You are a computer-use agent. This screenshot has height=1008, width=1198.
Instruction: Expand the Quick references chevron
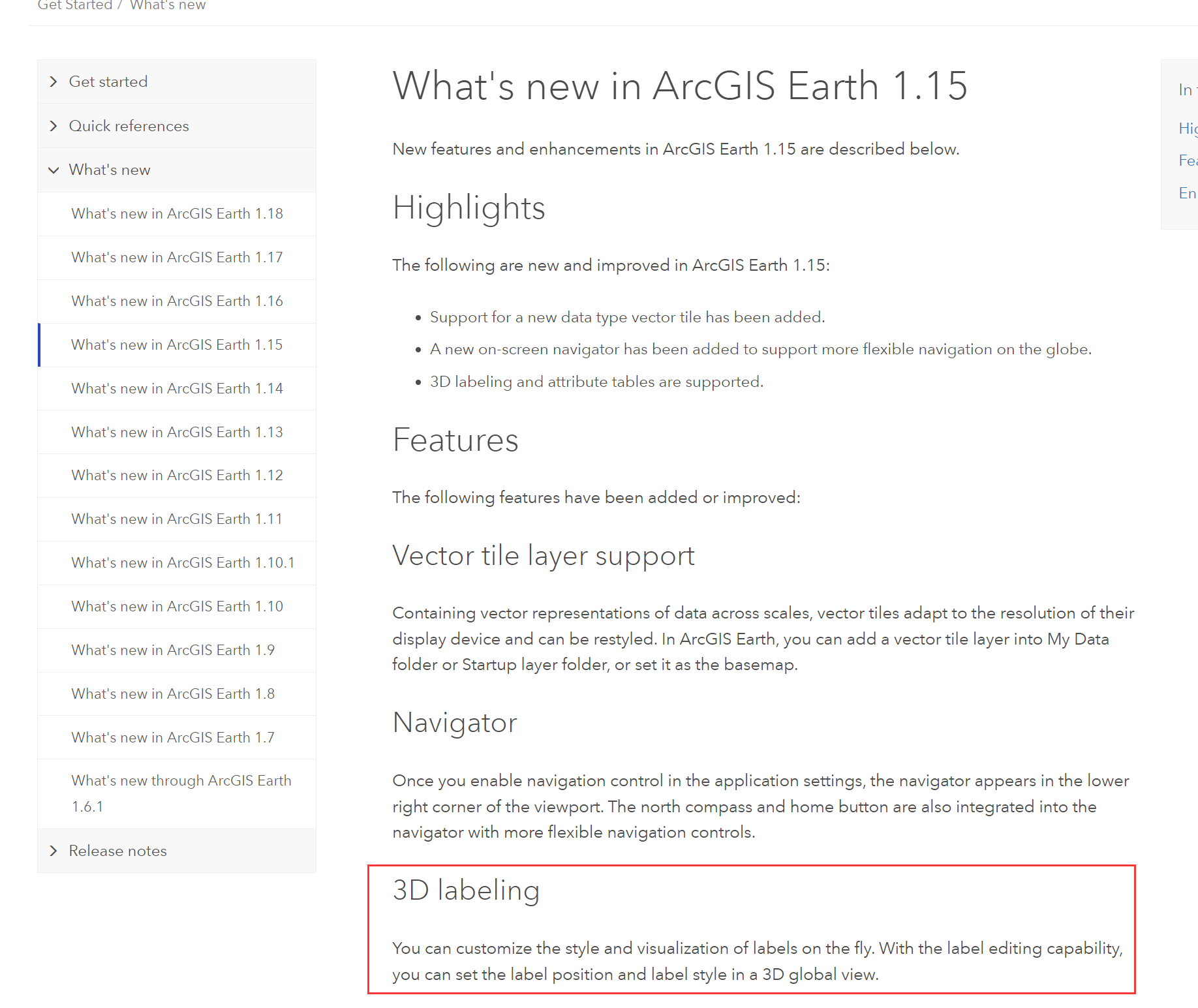[x=54, y=126]
